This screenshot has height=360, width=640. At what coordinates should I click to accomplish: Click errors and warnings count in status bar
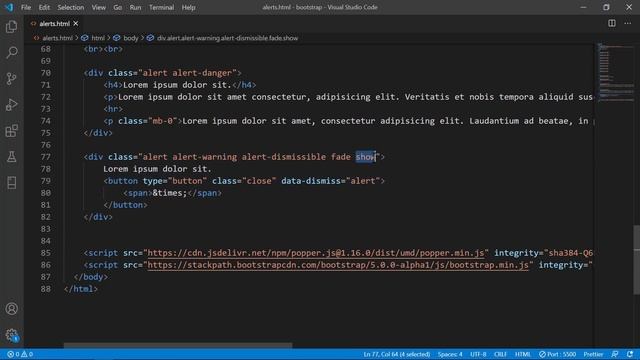coord(20,354)
